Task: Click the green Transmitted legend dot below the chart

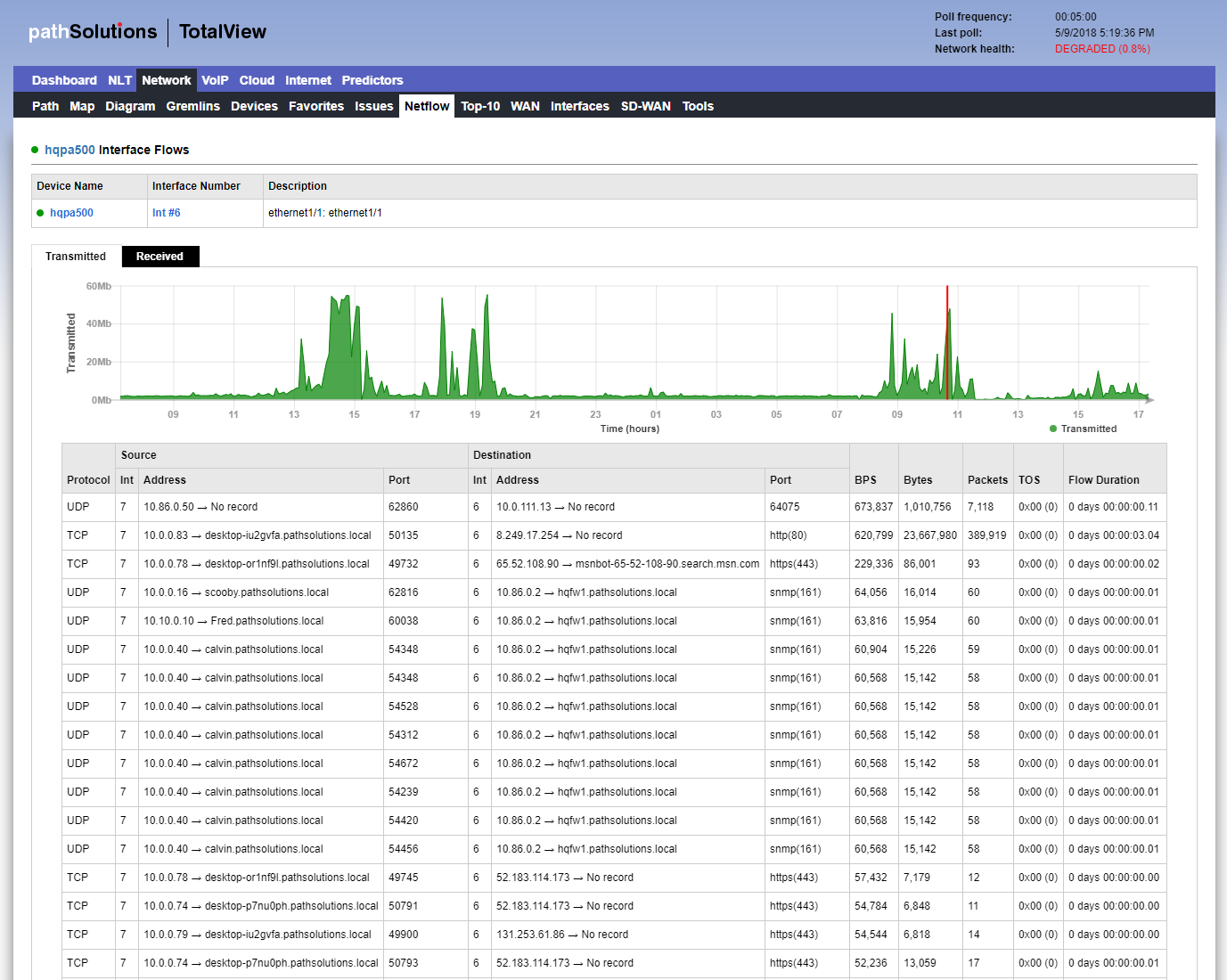Action: [1054, 429]
